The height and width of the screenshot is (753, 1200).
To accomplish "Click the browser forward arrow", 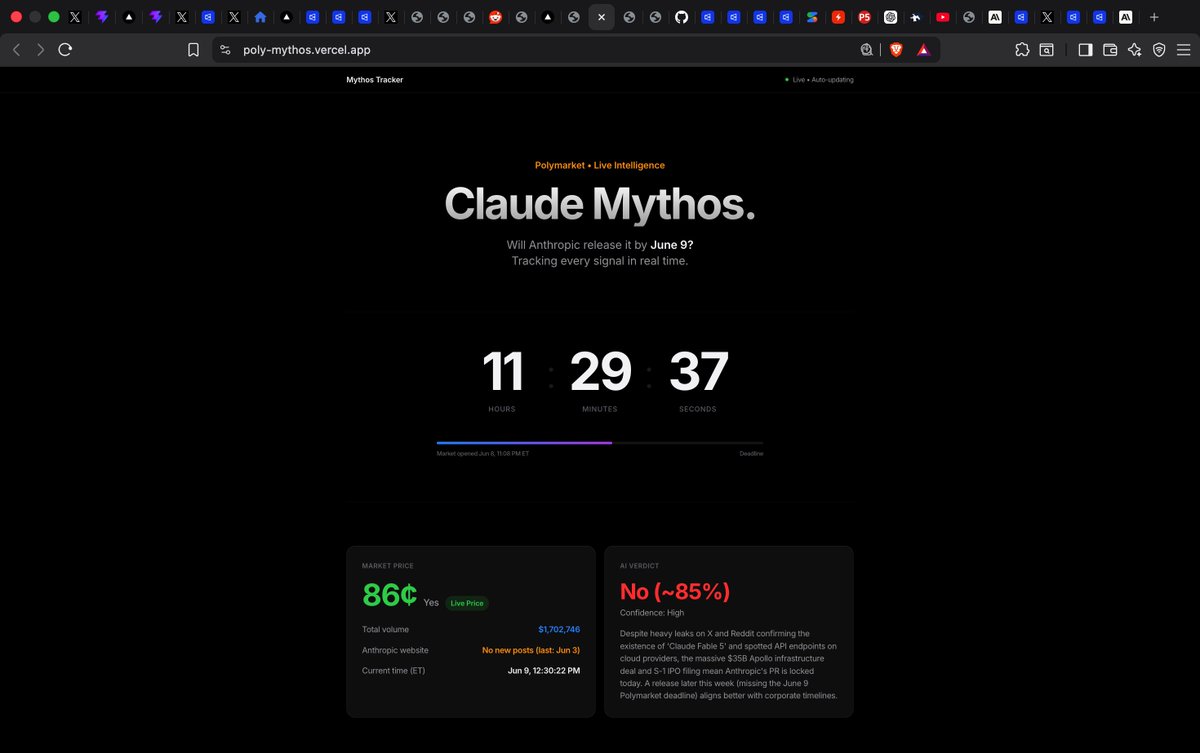I will (x=40, y=49).
